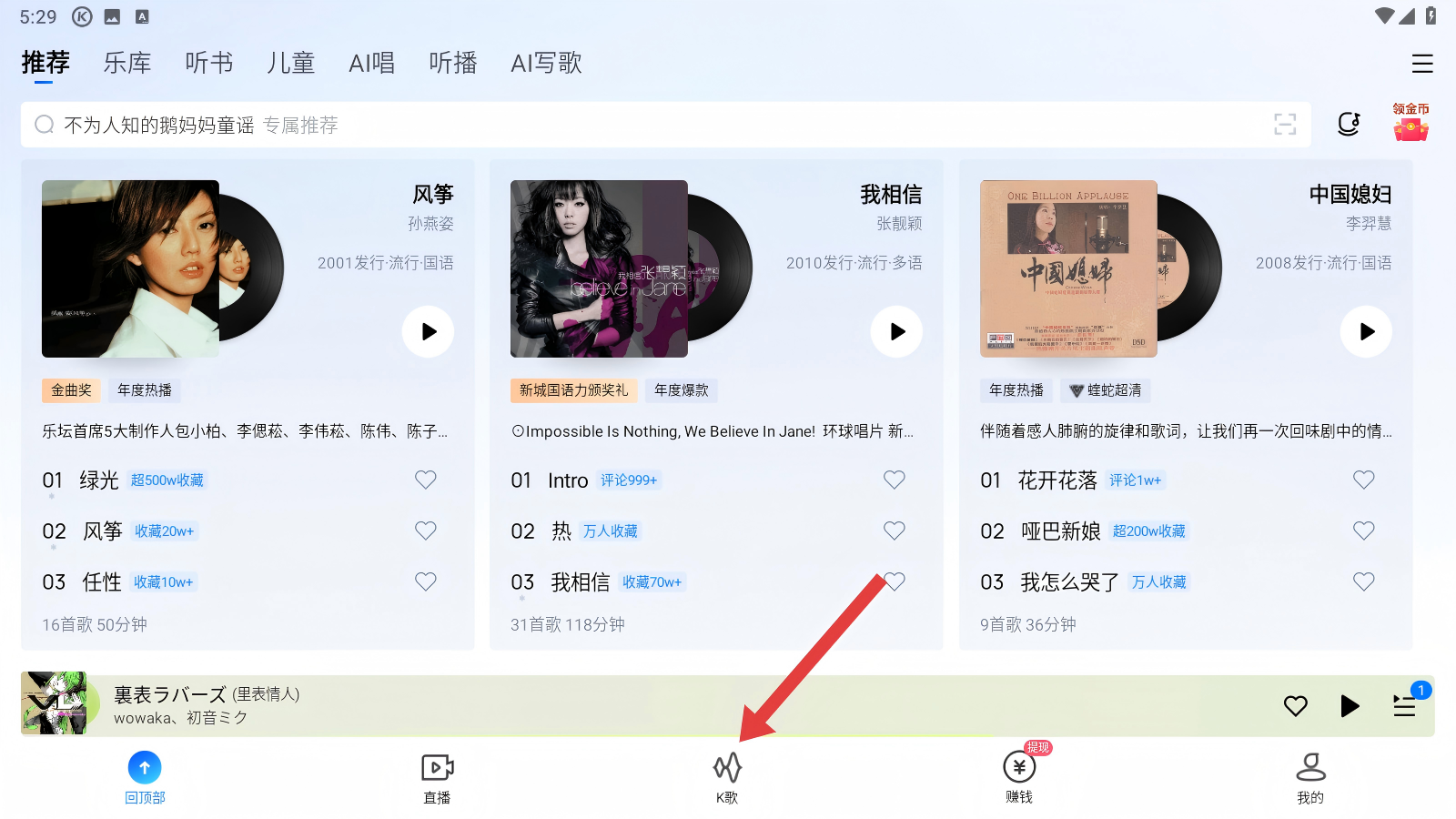Image resolution: width=1456 pixels, height=819 pixels.
Task: Open the K歌 karaoke tab
Action: click(x=727, y=778)
